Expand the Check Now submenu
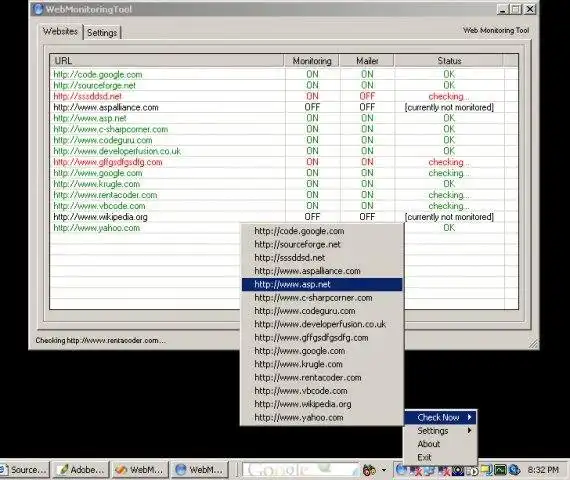This screenshot has width=570, height=480. (441, 417)
